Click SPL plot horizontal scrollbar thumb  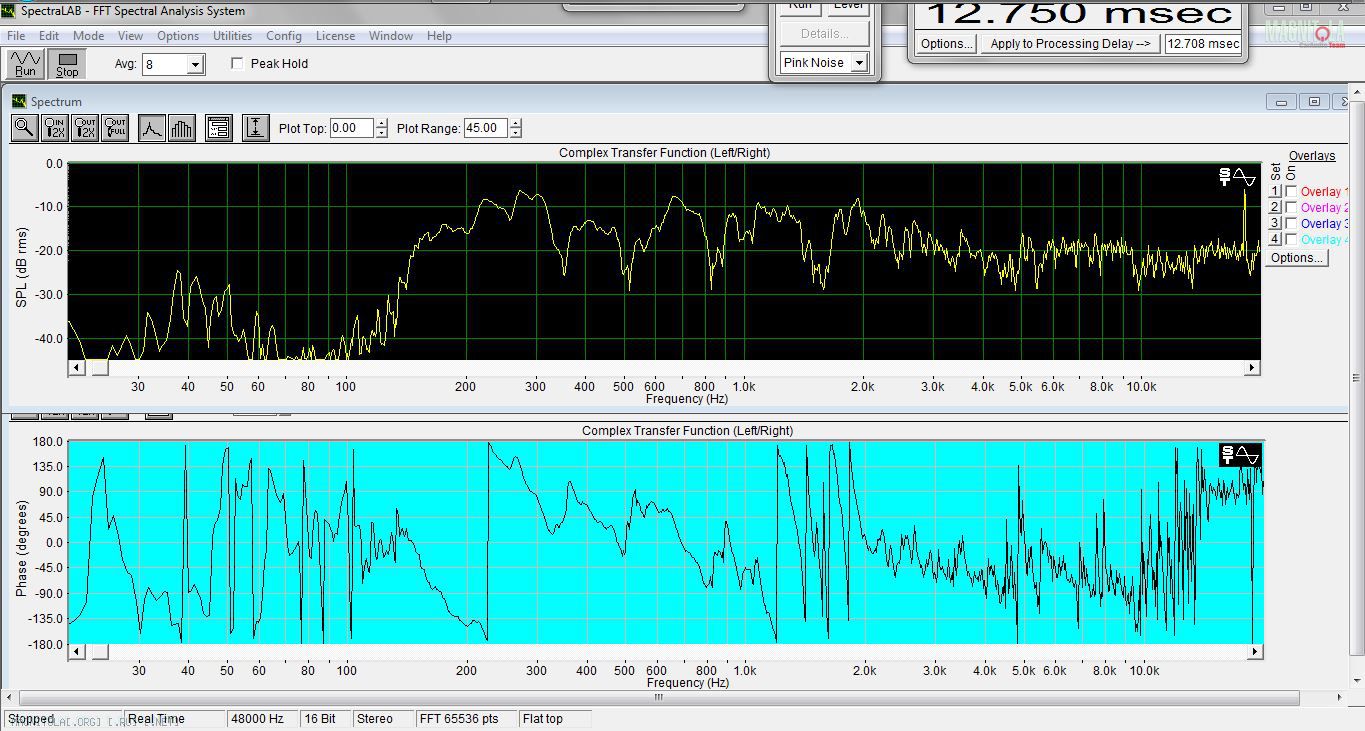(99, 368)
